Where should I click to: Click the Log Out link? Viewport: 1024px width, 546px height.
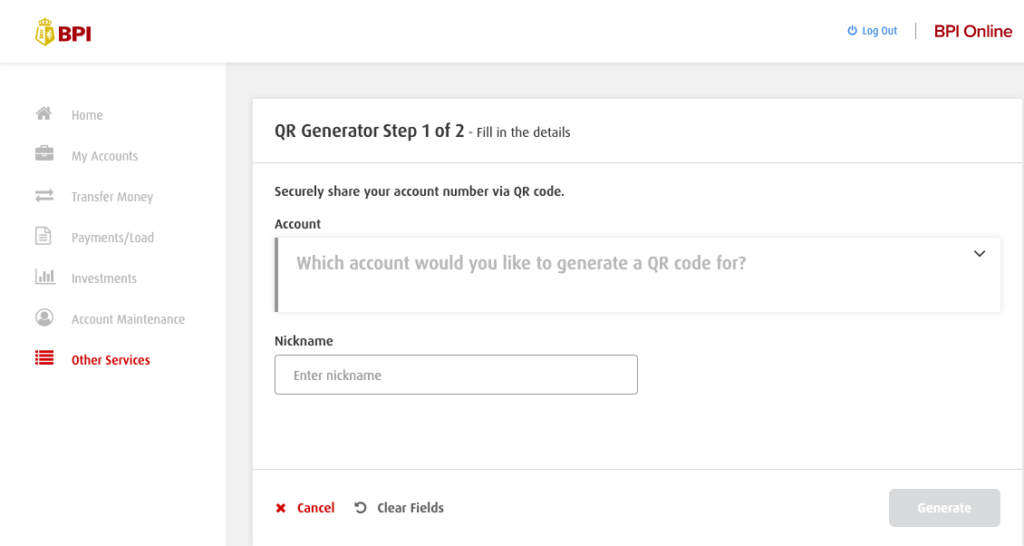[879, 31]
